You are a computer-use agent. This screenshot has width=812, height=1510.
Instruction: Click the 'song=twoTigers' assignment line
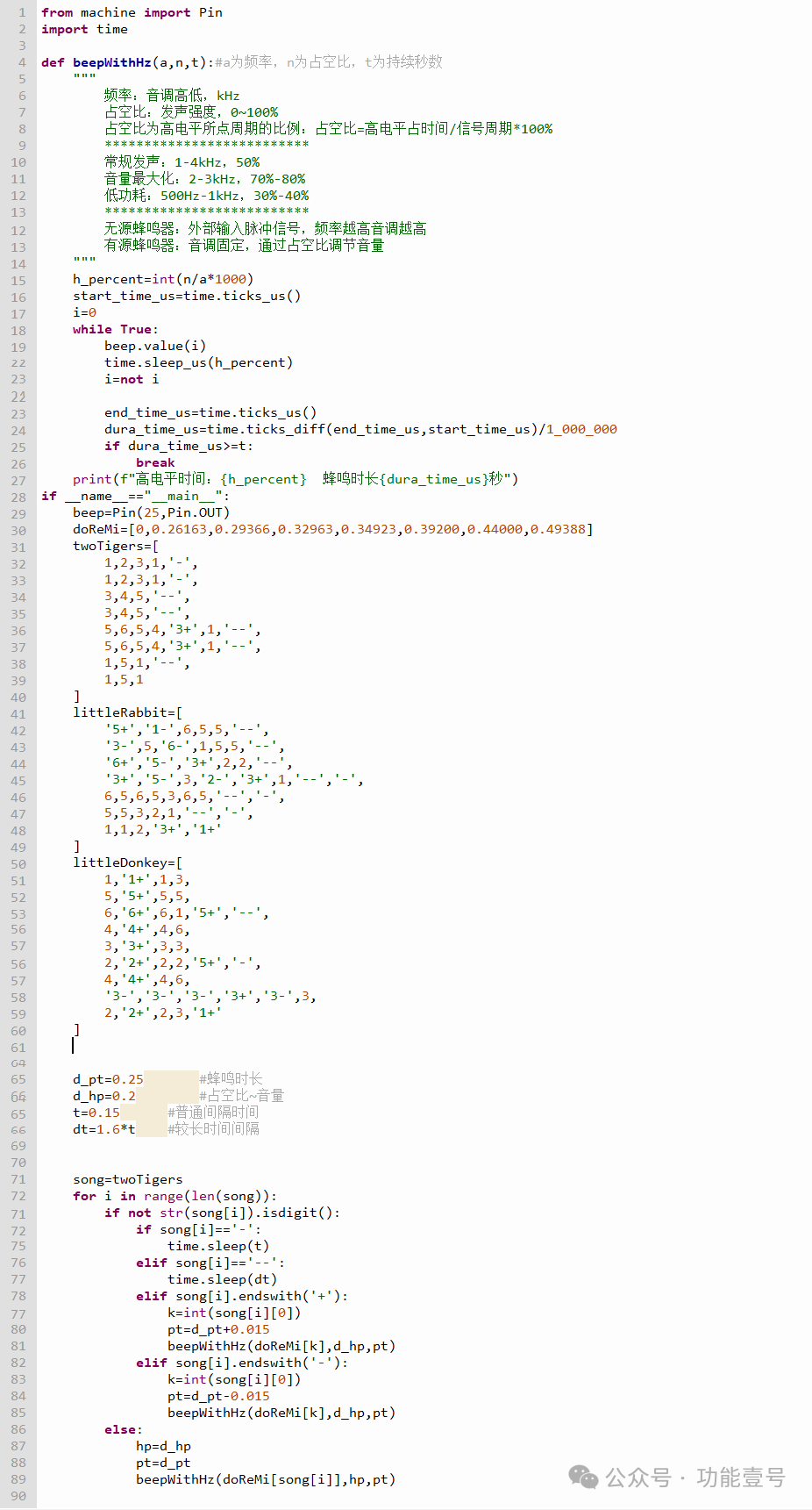point(128,1179)
